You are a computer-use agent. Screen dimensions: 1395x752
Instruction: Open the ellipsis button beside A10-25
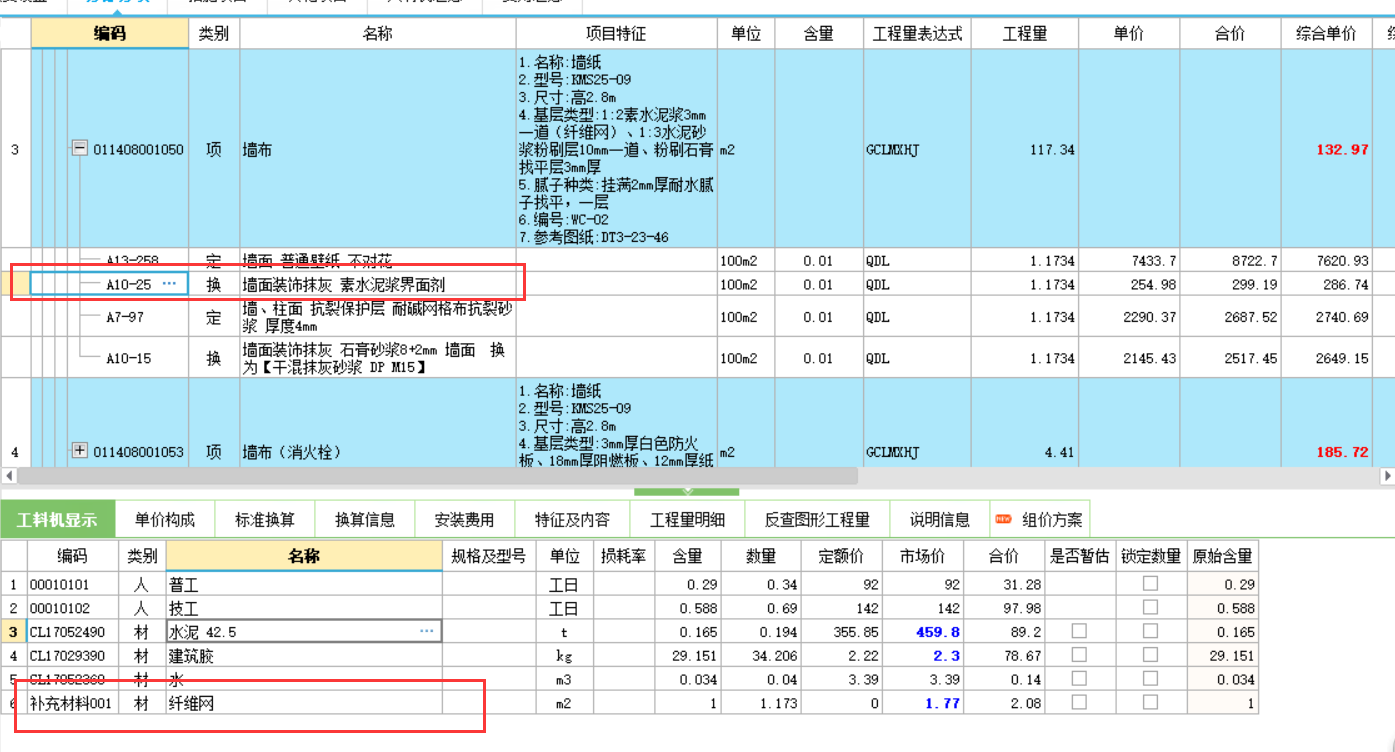[169, 284]
